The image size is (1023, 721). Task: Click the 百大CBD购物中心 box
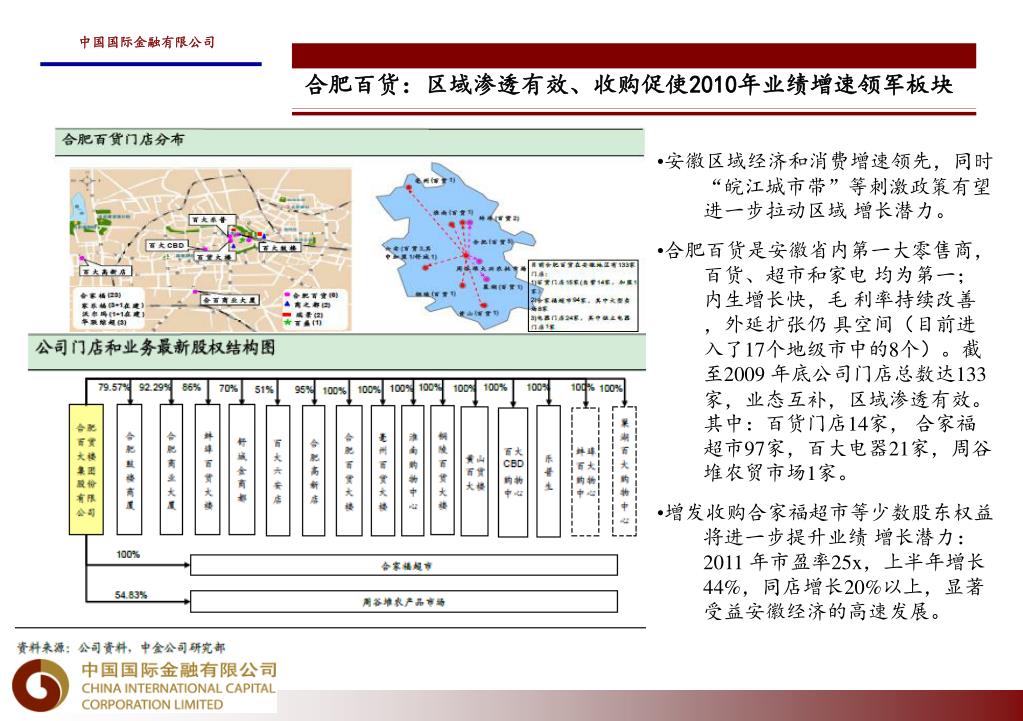click(513, 471)
